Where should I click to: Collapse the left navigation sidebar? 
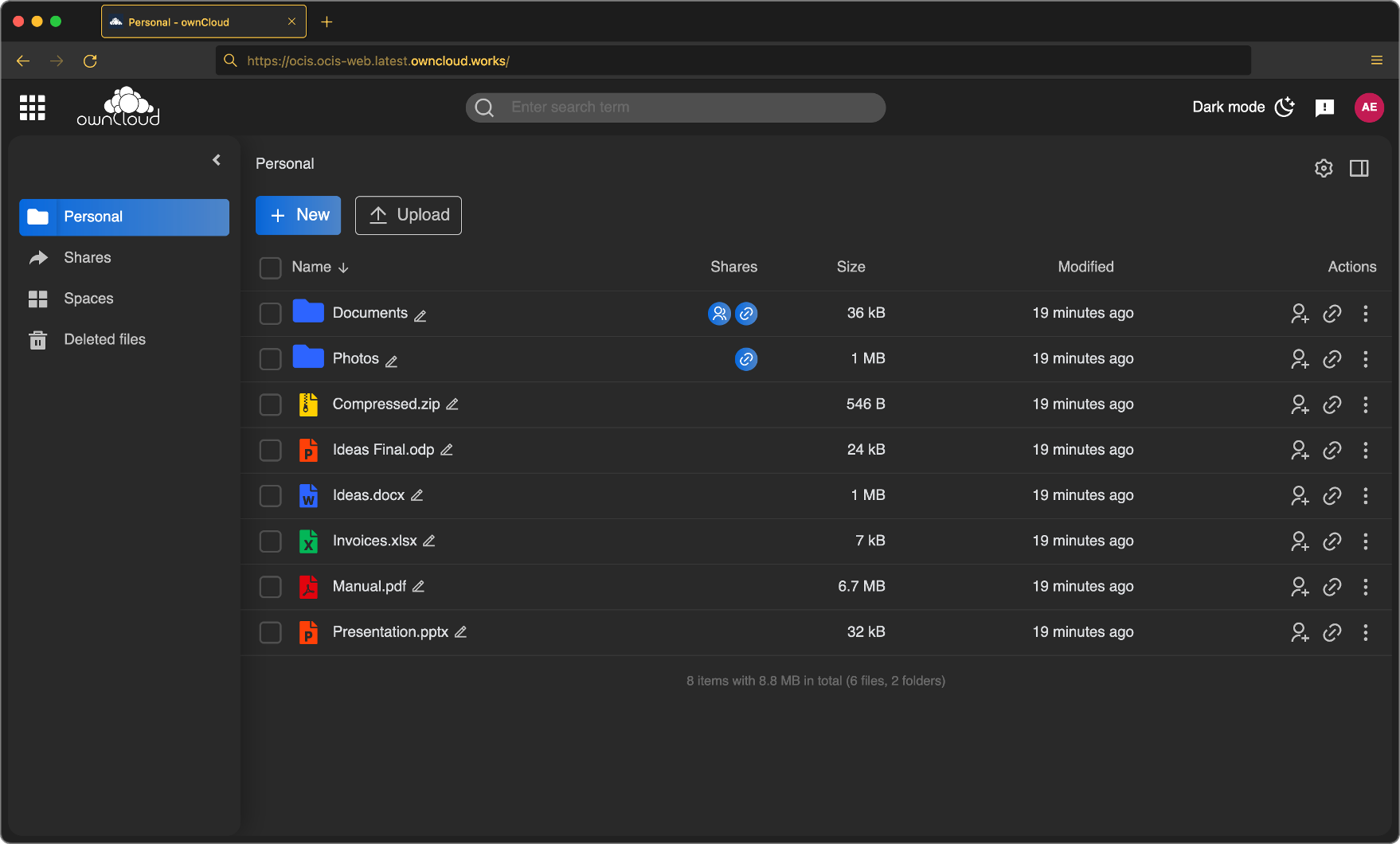[217, 160]
